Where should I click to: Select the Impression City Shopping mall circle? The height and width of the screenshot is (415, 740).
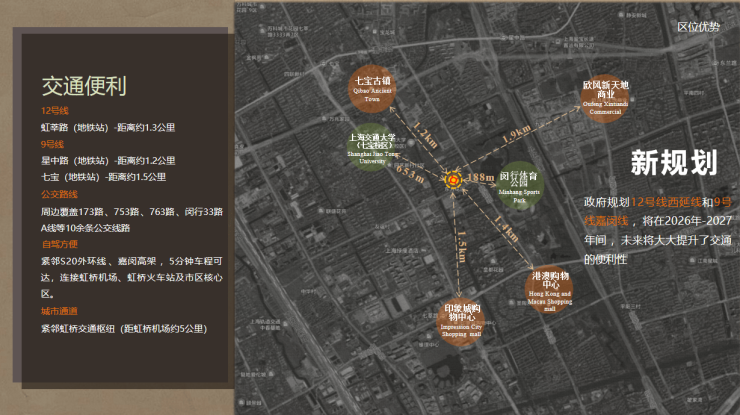pyautogui.click(x=461, y=321)
